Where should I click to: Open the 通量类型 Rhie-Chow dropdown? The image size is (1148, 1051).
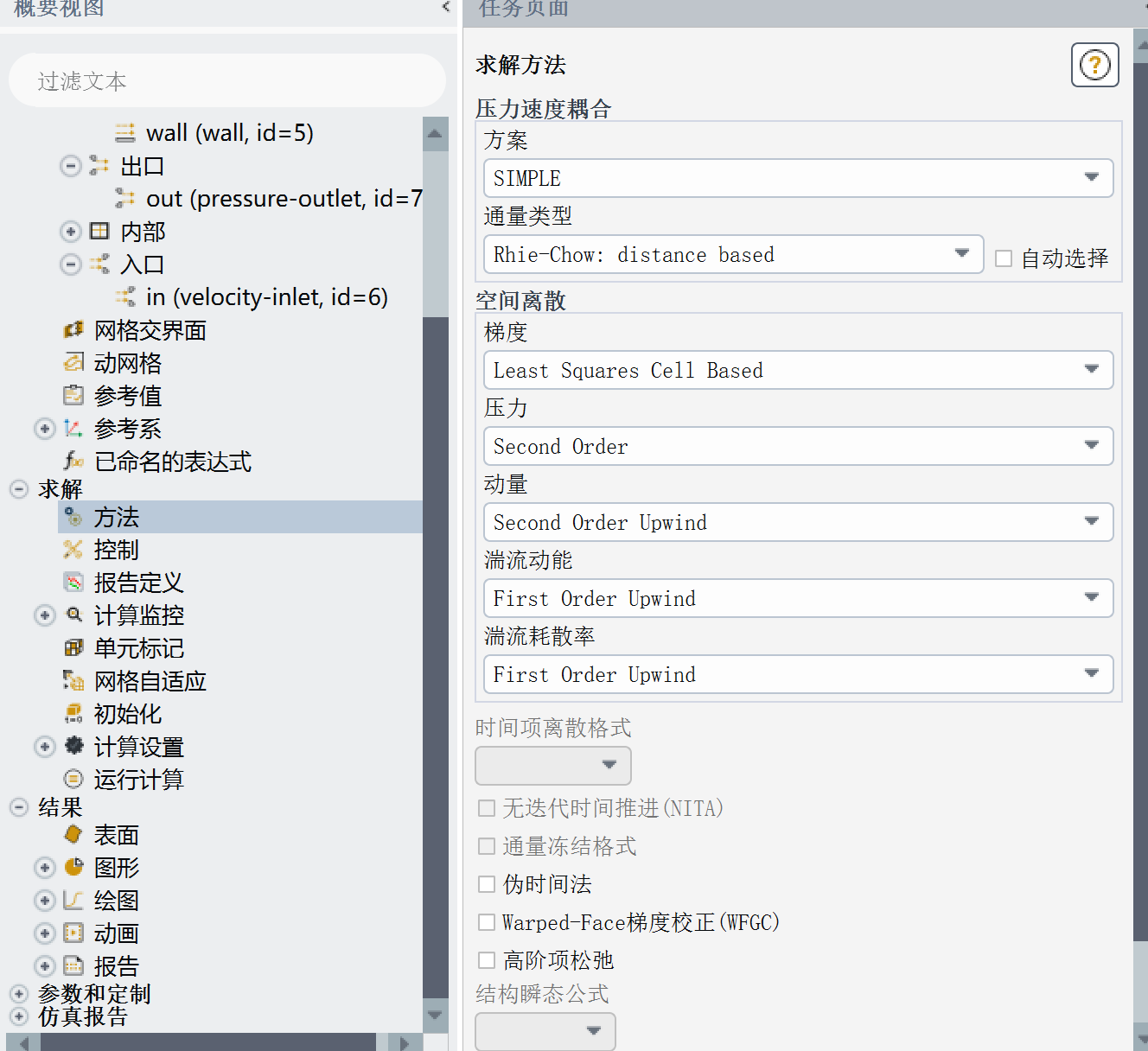coord(733,254)
